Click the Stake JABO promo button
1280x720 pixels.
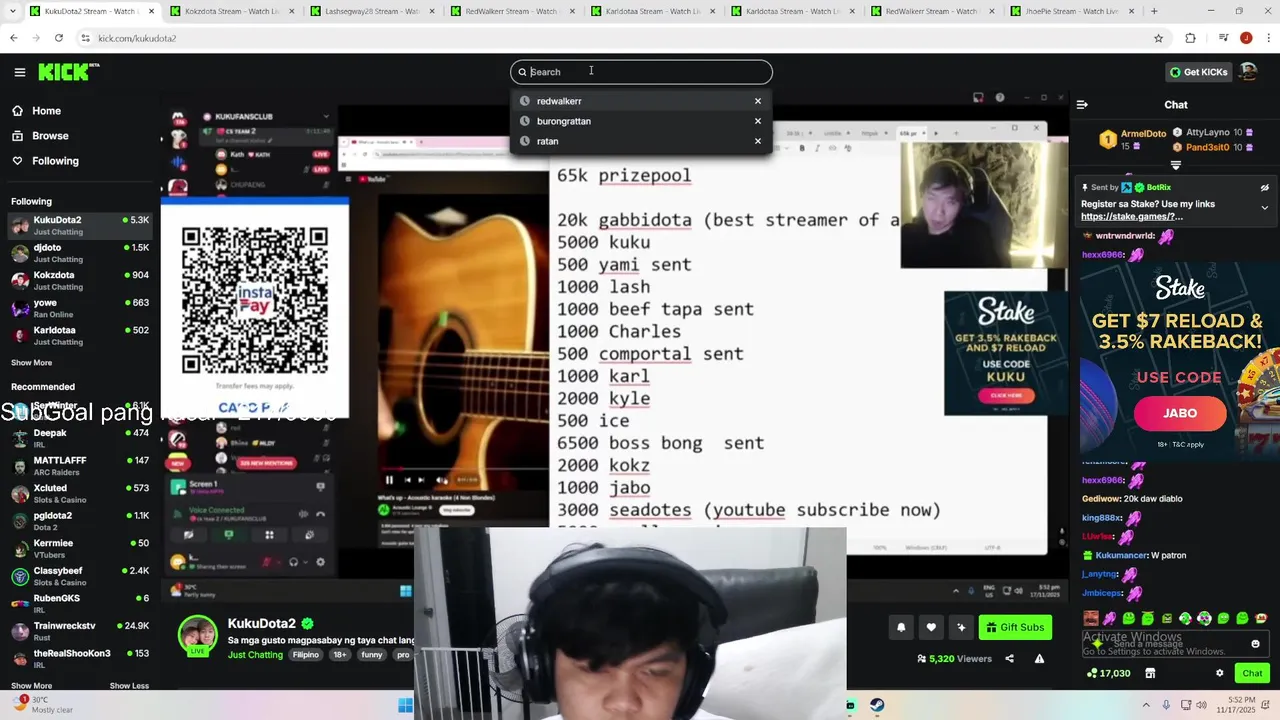click(1180, 413)
